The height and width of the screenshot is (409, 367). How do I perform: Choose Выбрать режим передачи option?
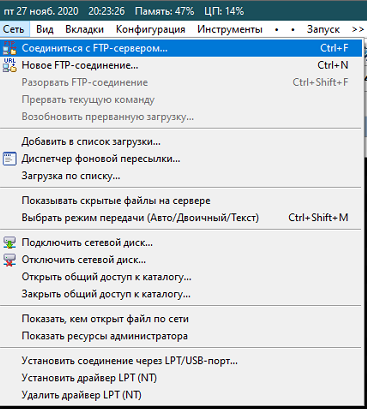coord(181,218)
